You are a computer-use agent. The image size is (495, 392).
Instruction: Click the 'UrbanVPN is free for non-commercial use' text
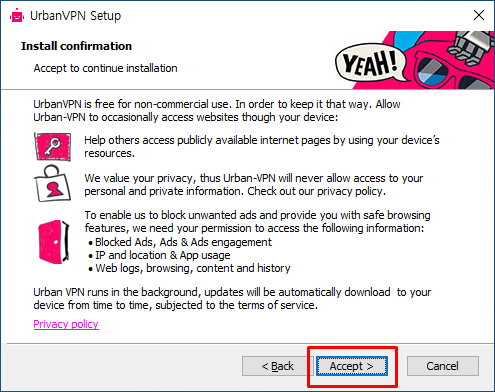(x=217, y=111)
